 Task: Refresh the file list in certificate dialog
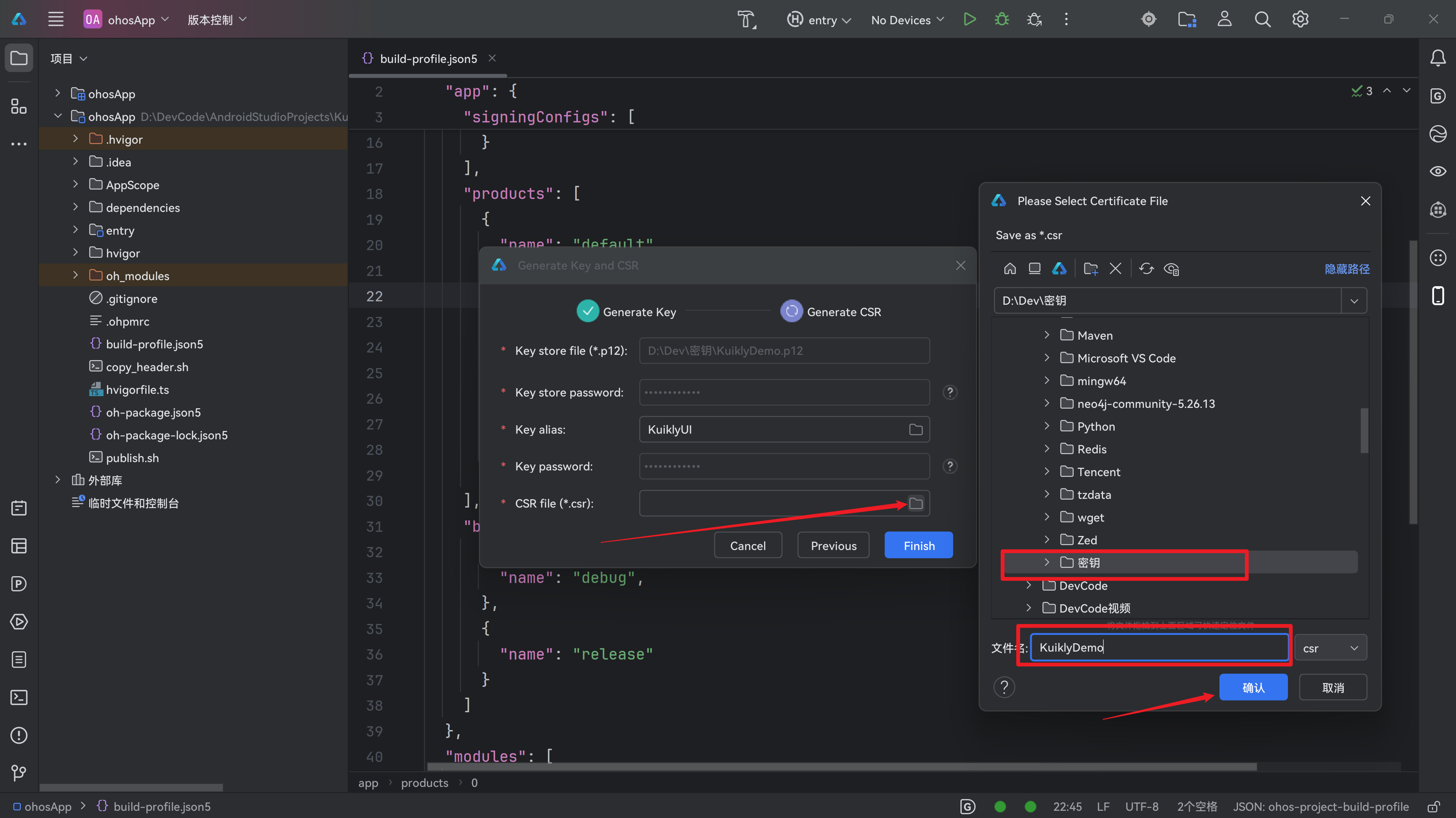(1146, 269)
